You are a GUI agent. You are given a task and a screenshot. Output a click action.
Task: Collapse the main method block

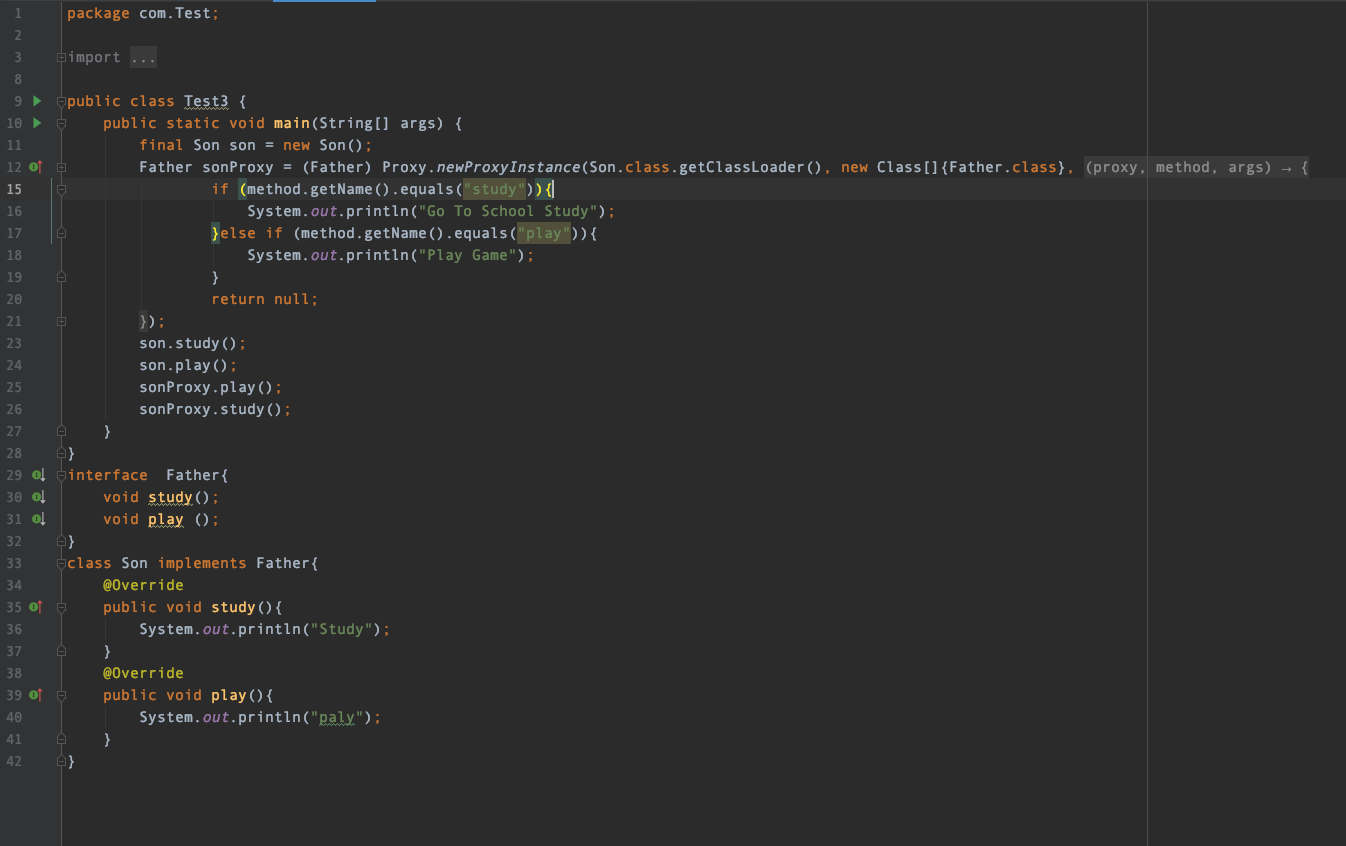[61, 123]
